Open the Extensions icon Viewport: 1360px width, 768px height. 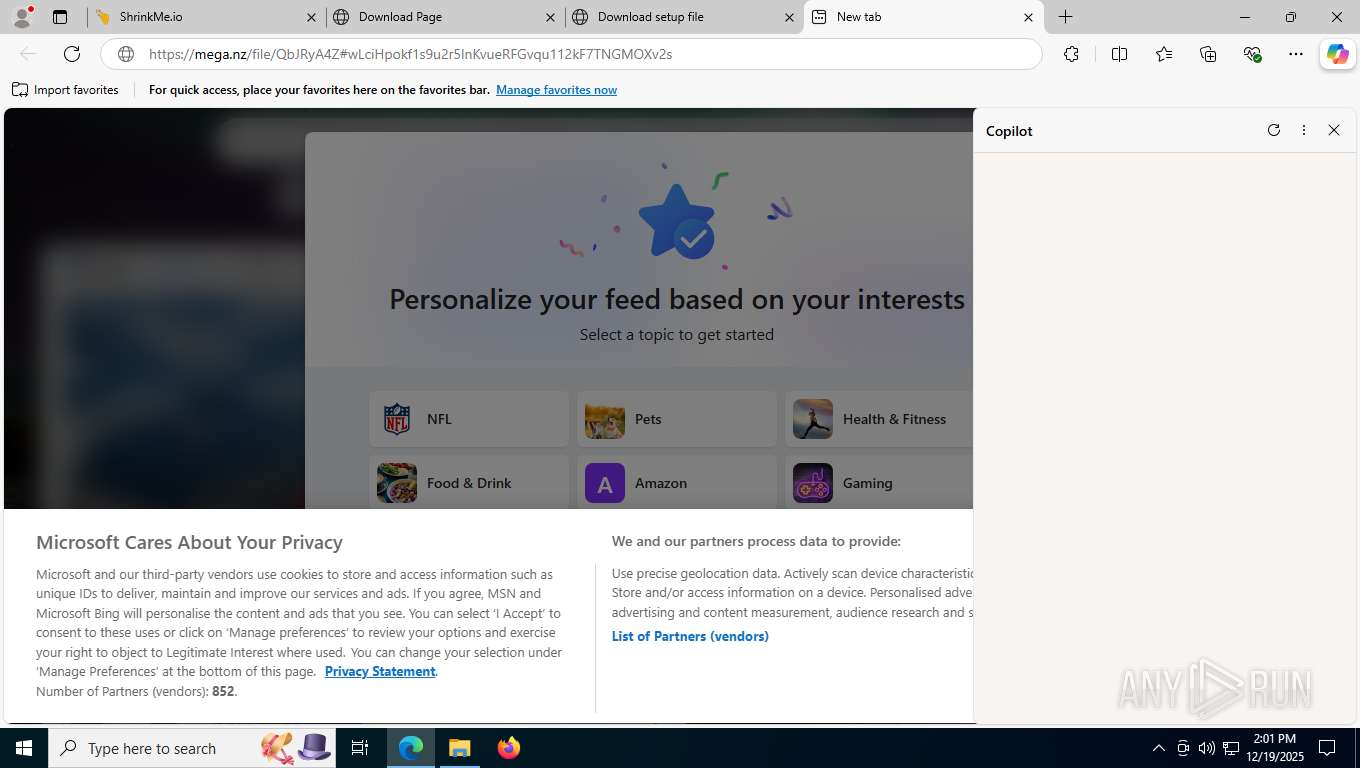tap(1071, 54)
